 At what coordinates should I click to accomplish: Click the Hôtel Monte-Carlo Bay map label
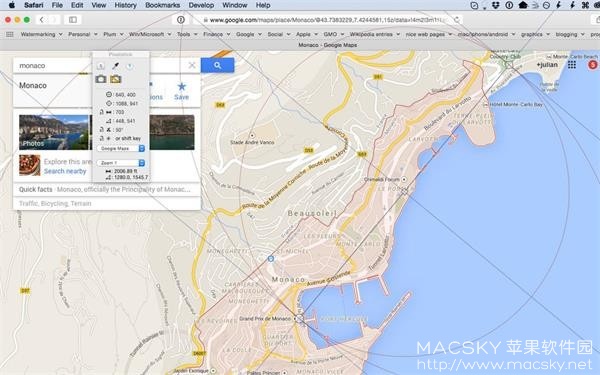tap(516, 104)
